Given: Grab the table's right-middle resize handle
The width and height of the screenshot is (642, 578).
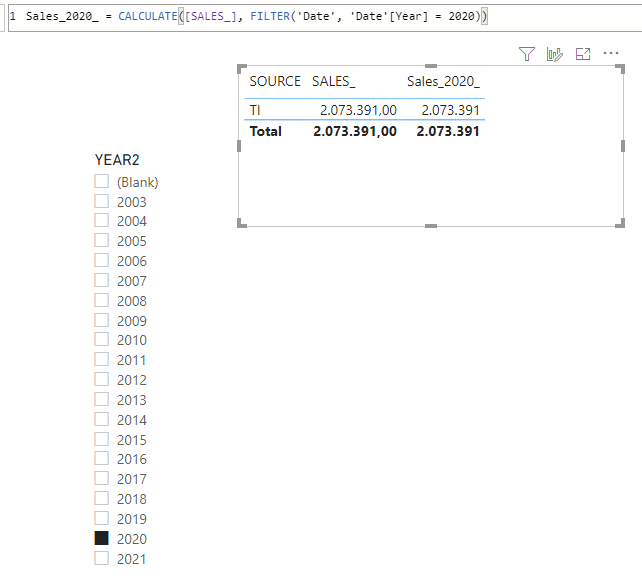Looking at the screenshot, I should (623, 146).
